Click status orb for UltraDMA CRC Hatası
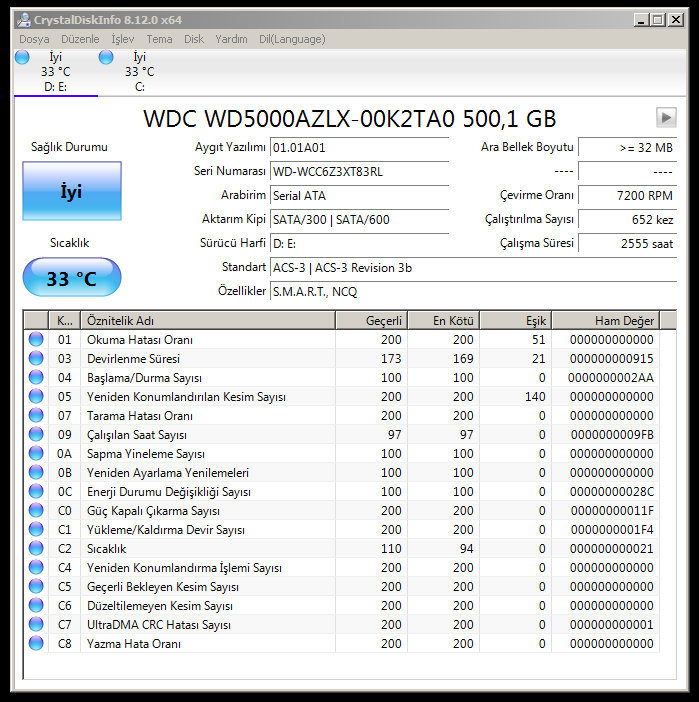This screenshot has height=702, width=699. pyautogui.click(x=36, y=625)
